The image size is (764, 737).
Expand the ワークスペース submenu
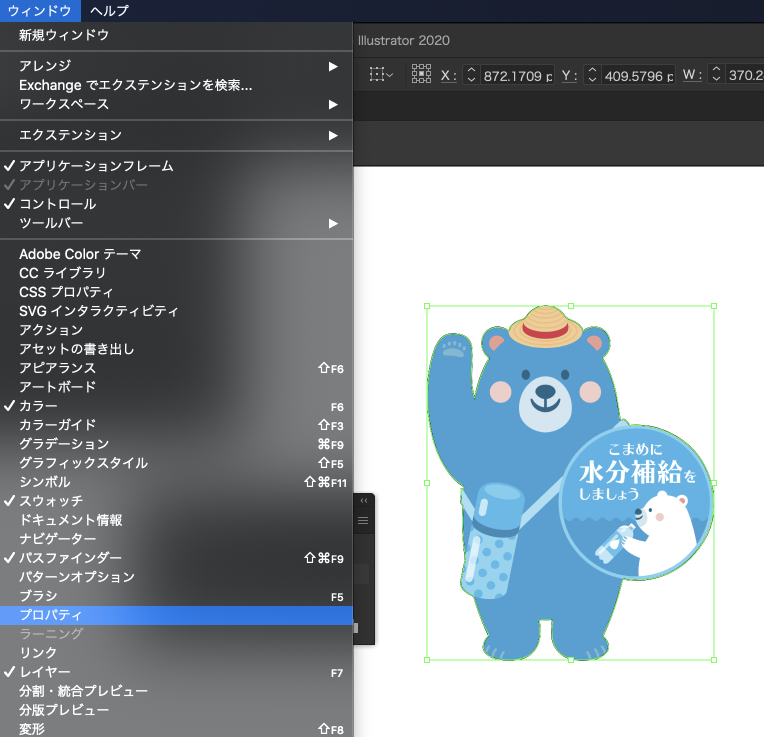pyautogui.click(x=176, y=104)
